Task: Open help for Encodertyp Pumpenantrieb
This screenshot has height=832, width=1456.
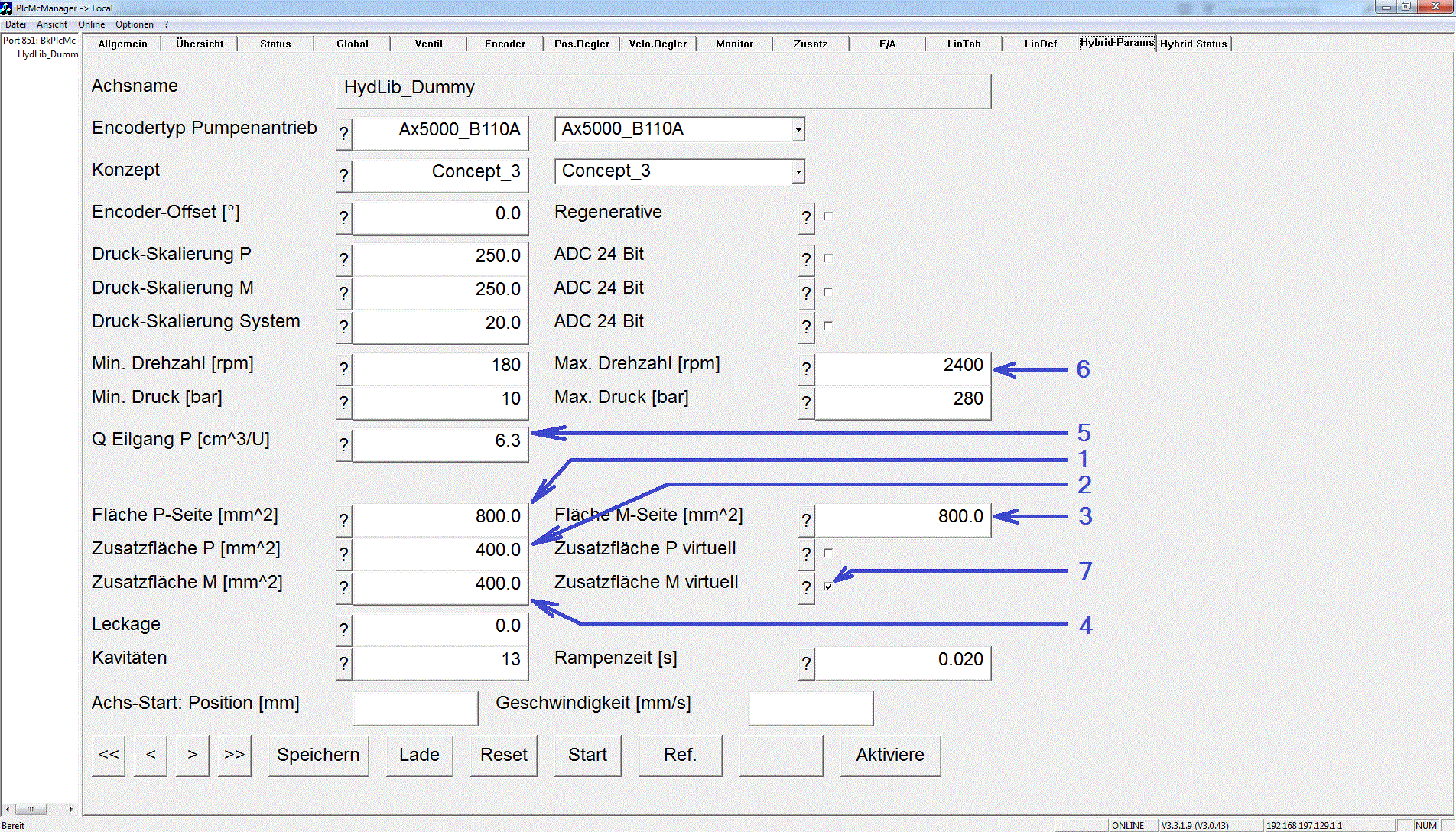Action: [344, 134]
